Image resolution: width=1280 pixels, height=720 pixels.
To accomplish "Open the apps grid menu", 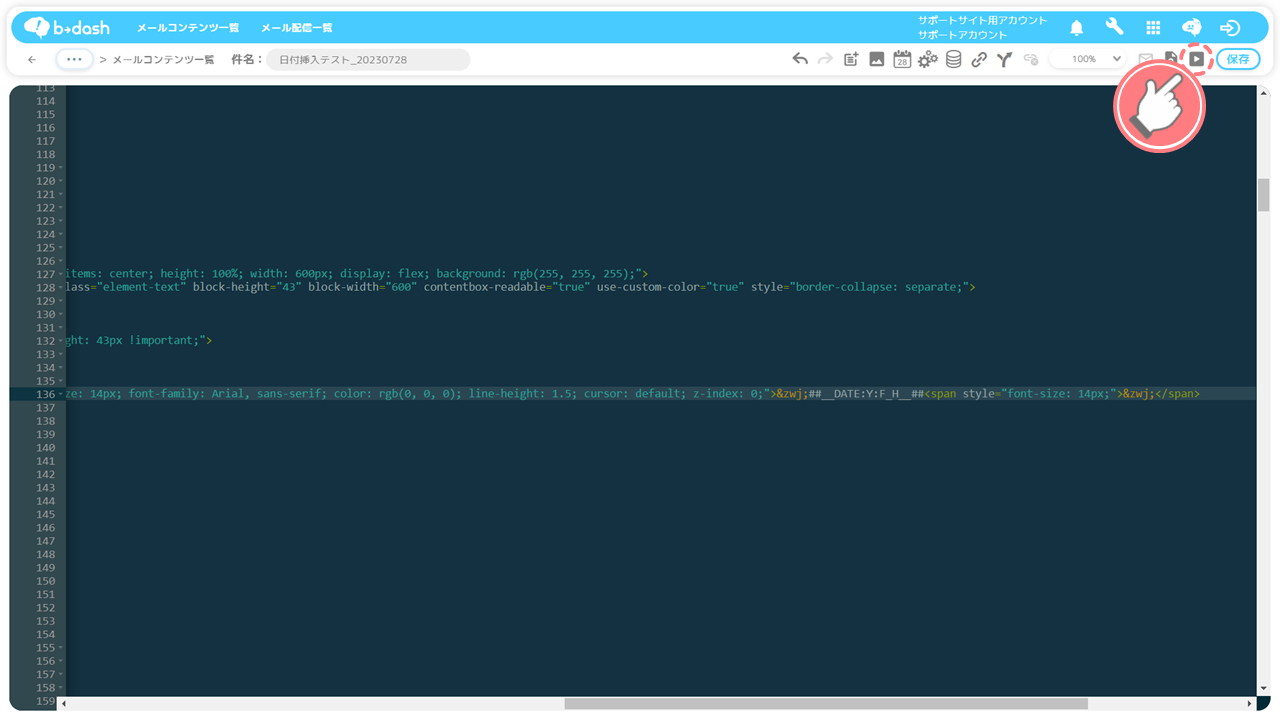I will coord(1153,28).
